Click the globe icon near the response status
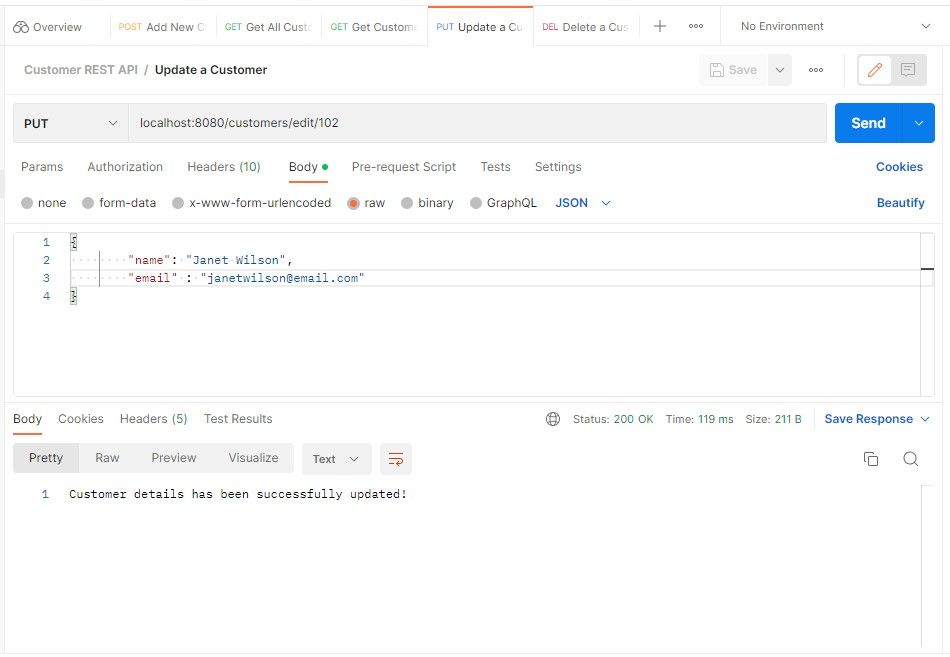The image size is (950, 657). click(x=554, y=419)
